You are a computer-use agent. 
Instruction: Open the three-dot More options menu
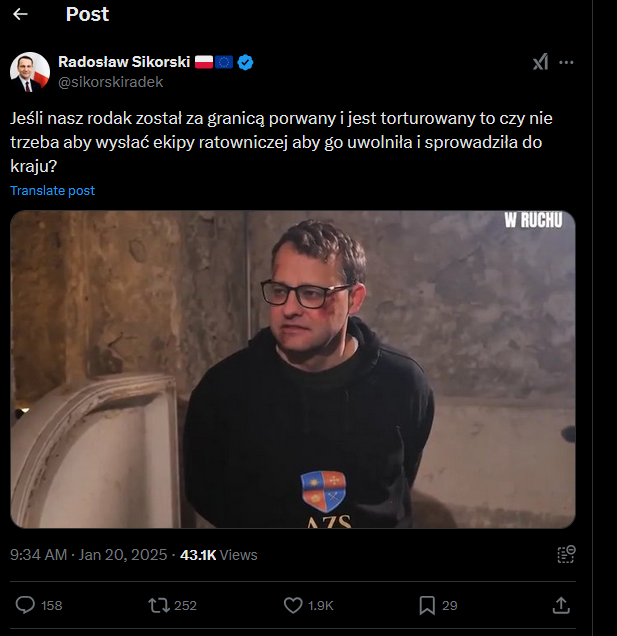tap(566, 62)
